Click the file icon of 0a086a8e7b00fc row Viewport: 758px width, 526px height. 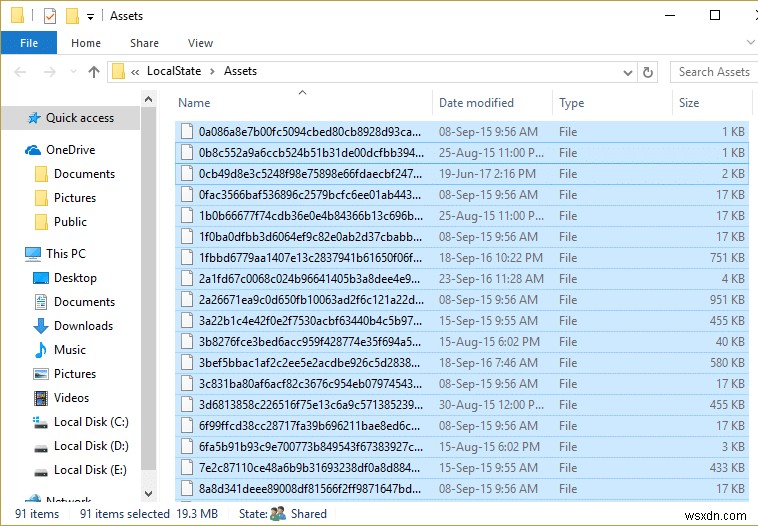point(187,132)
